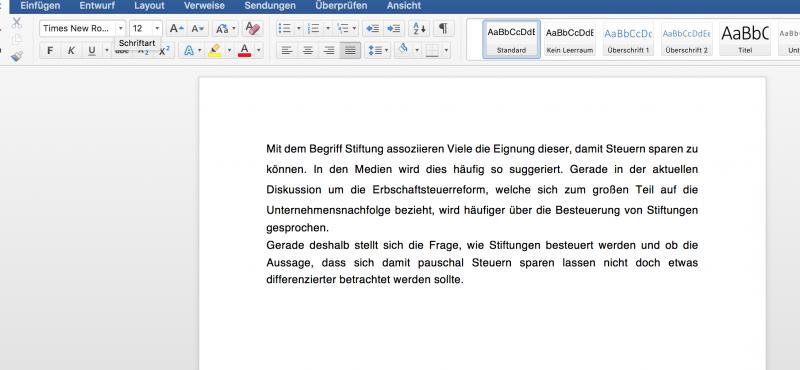
Task: Click the bulleted list icon
Action: tap(285, 29)
